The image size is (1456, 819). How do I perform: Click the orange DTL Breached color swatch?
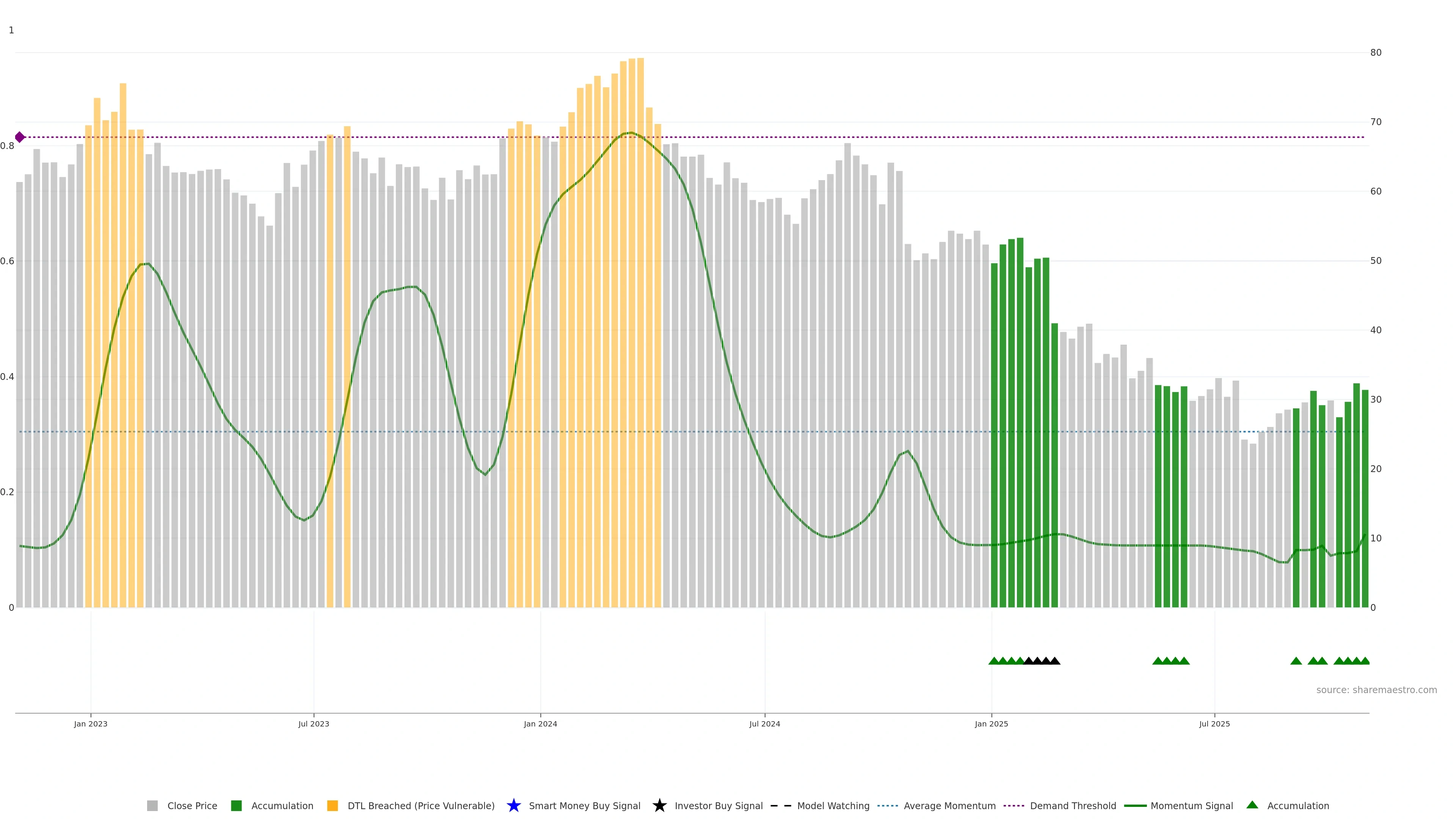coord(333,806)
